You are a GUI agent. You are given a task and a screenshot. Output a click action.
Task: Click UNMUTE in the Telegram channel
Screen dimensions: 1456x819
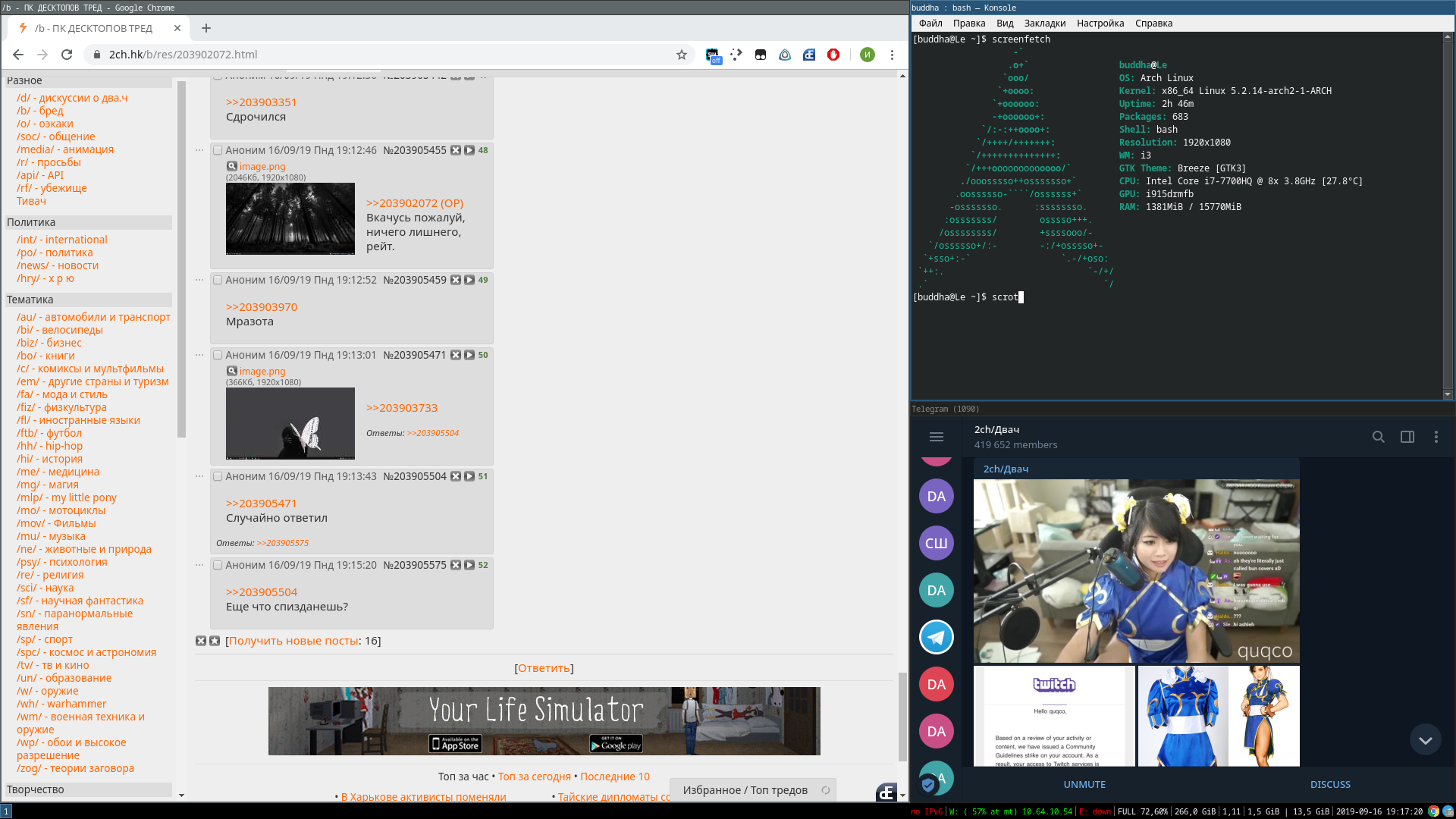tap(1084, 784)
